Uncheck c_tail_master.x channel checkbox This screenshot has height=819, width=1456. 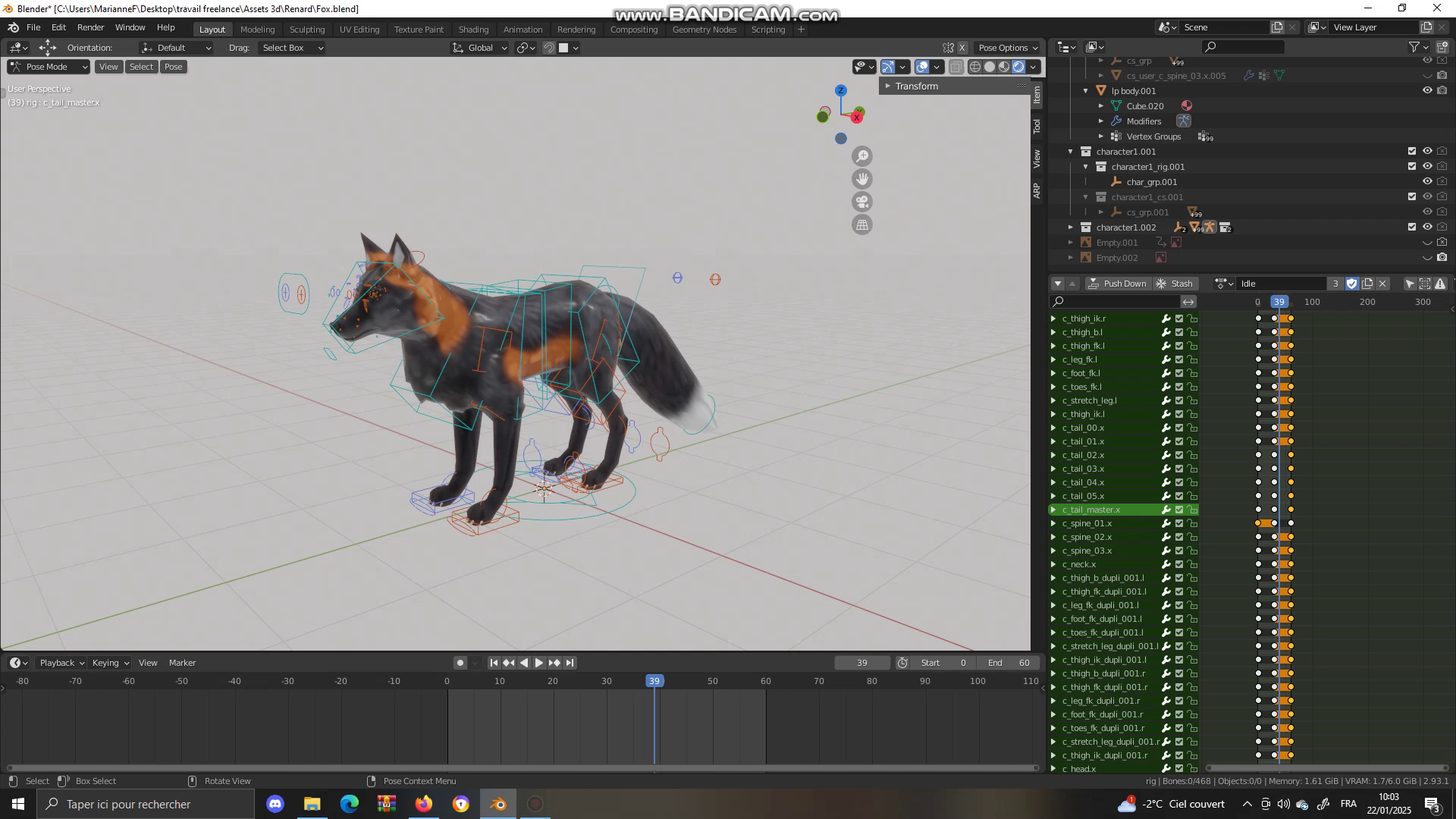click(x=1179, y=510)
